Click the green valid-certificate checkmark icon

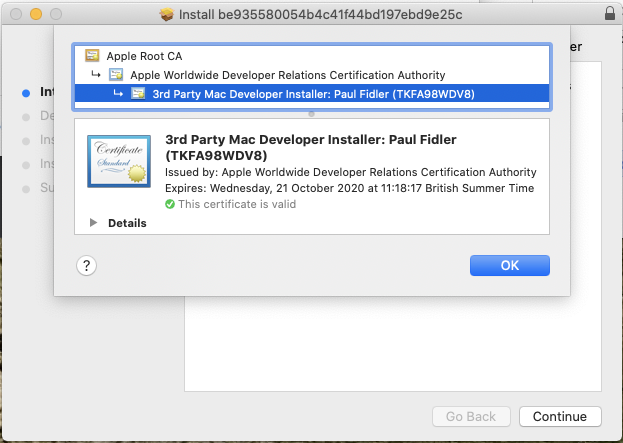tap(170, 204)
